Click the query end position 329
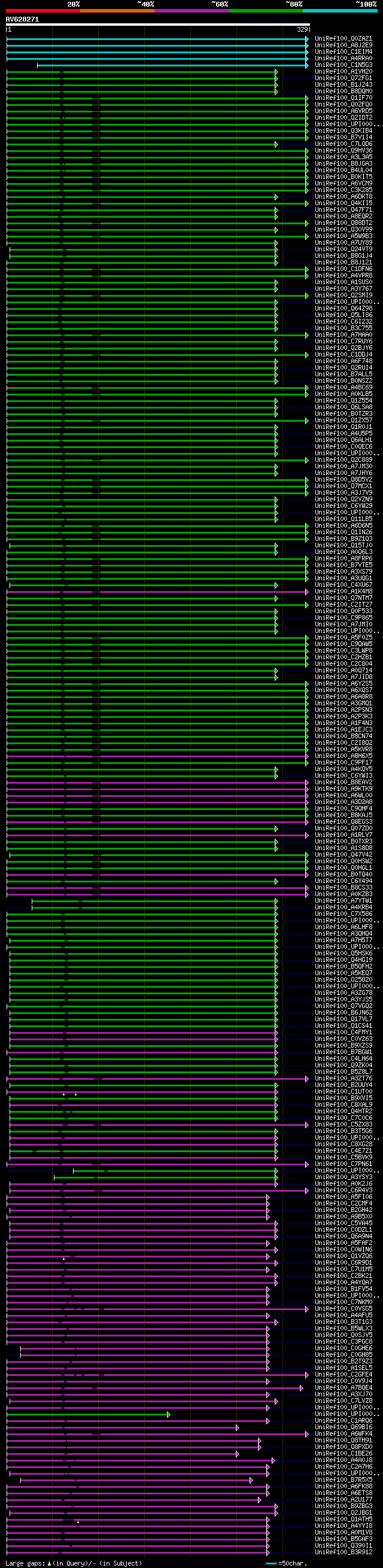The height and width of the screenshot is (1568, 383). [x=303, y=29]
